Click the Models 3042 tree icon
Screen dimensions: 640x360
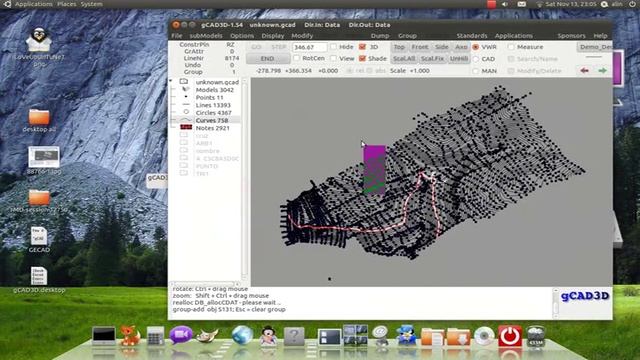[x=186, y=89]
